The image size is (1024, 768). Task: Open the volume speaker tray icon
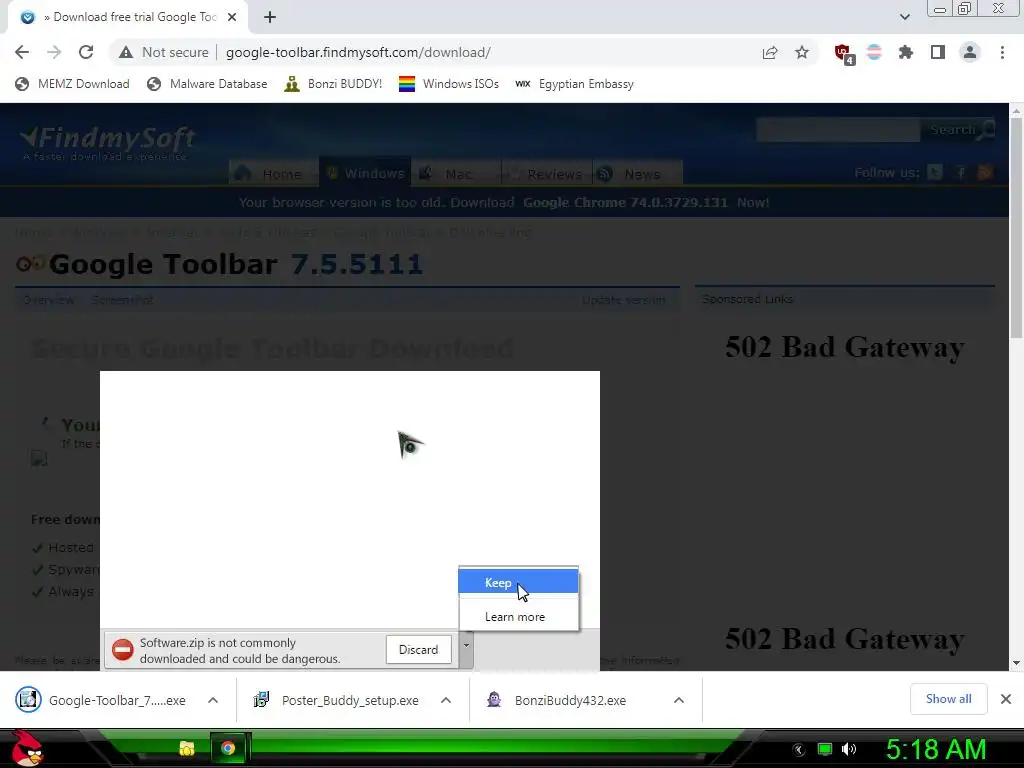[849, 749]
